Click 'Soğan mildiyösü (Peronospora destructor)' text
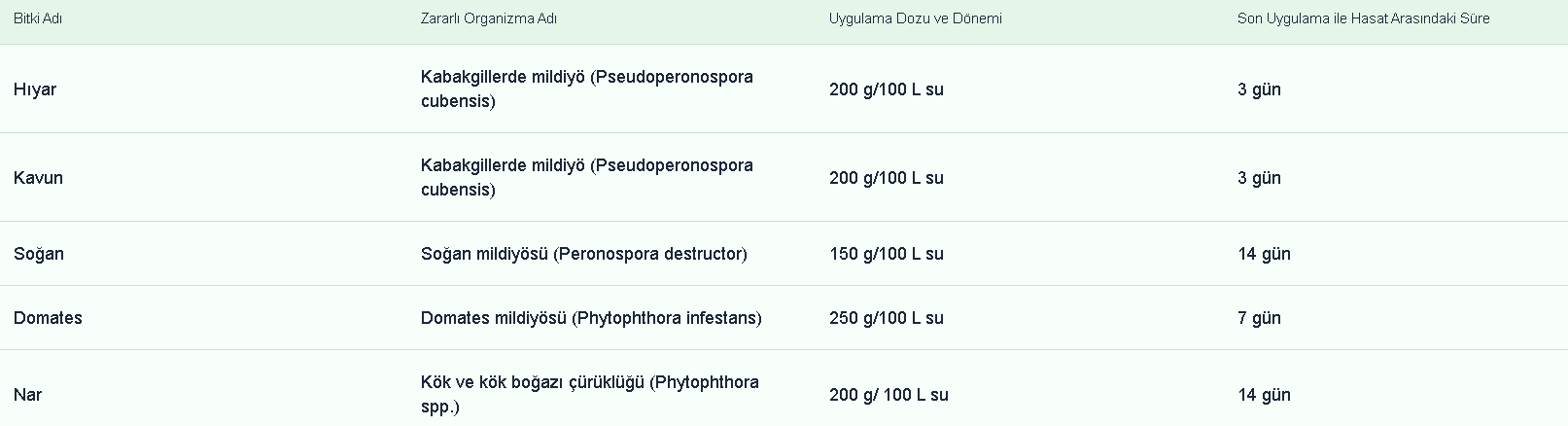 pyautogui.click(x=583, y=254)
